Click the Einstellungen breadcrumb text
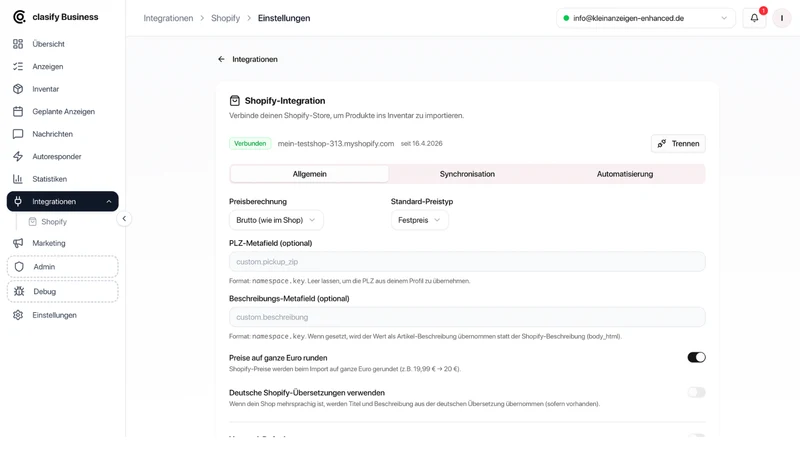The width and height of the screenshot is (800, 450). pos(284,18)
